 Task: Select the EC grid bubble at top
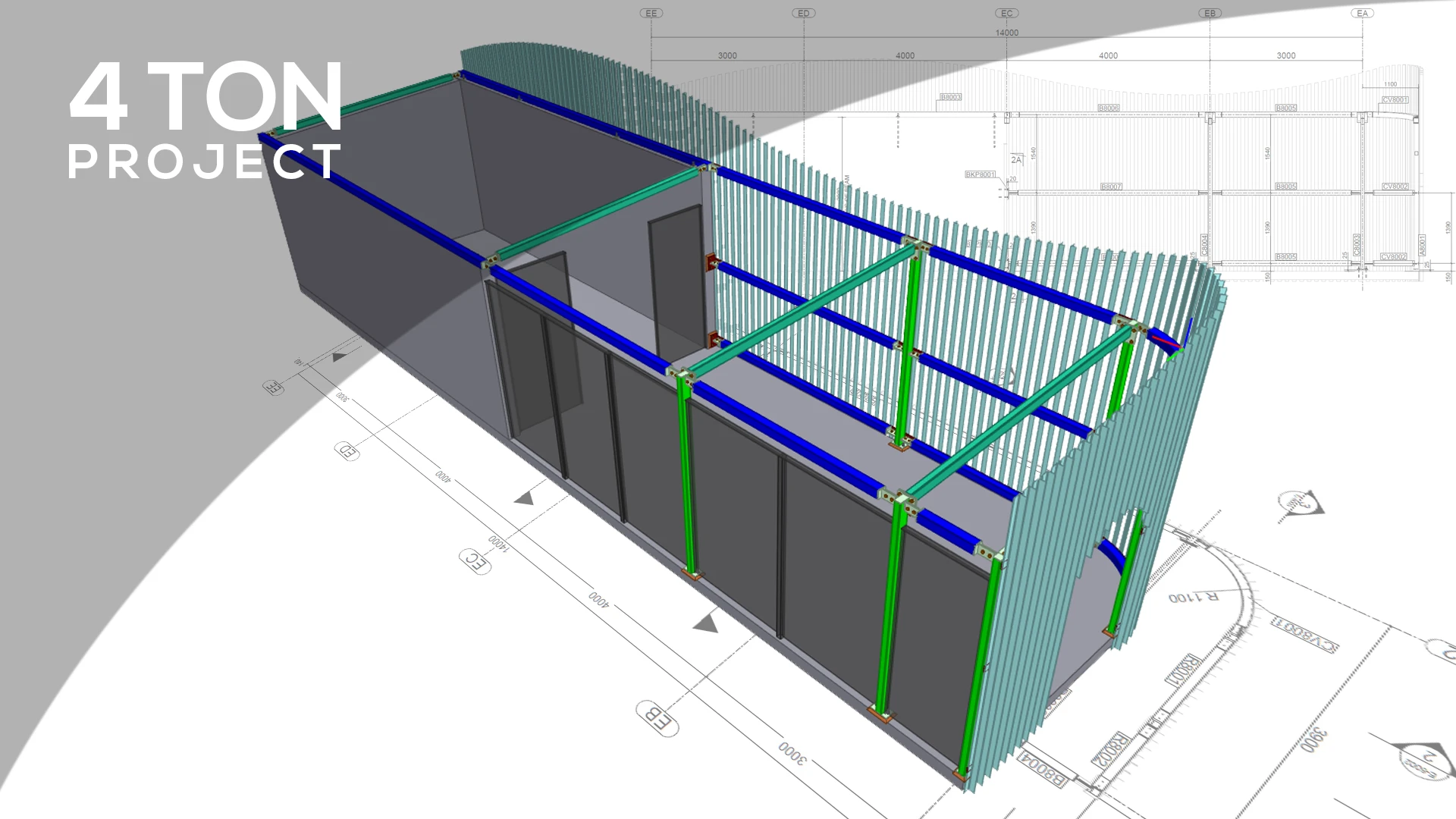tap(1006, 13)
